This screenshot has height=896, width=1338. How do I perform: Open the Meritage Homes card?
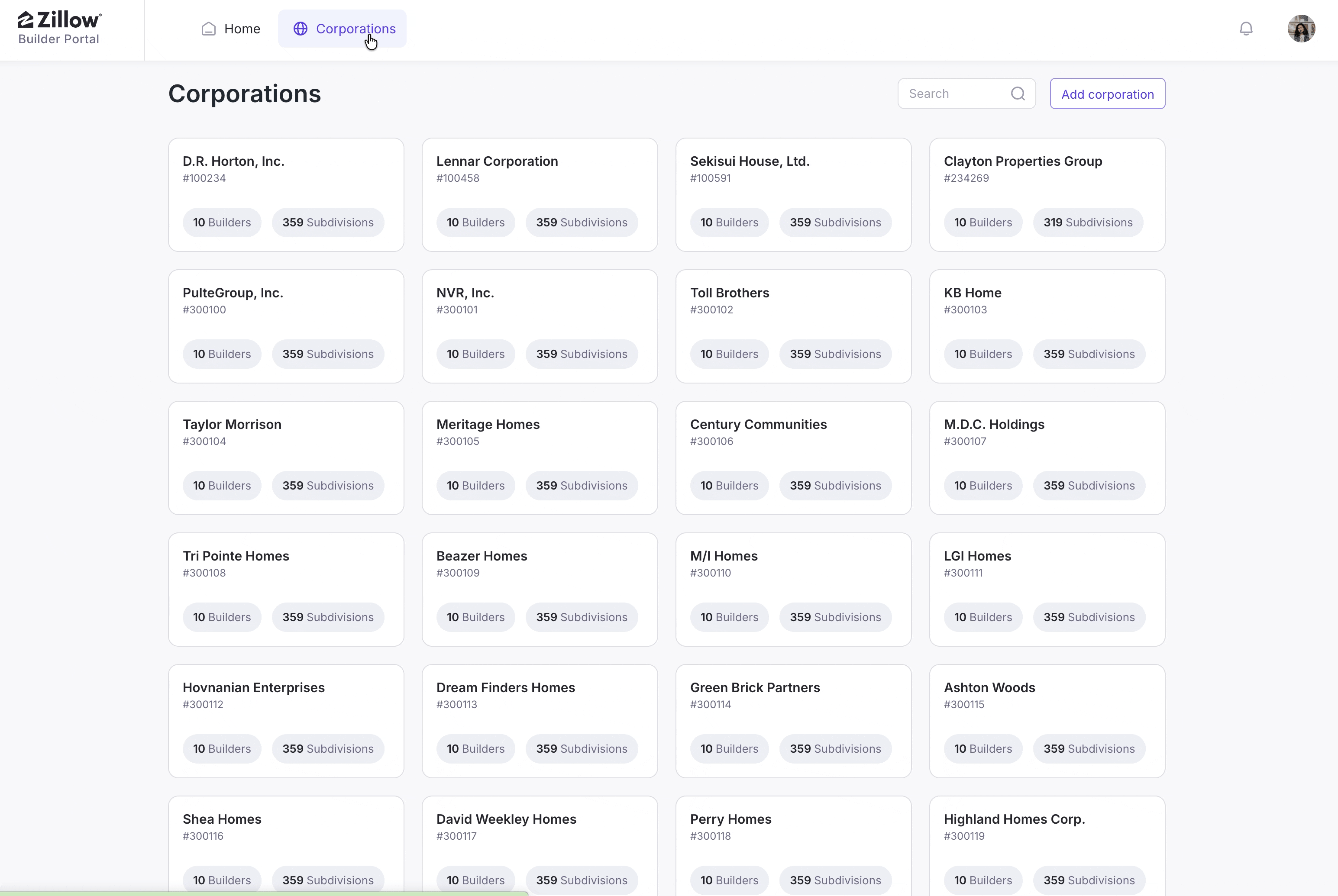pyautogui.click(x=540, y=458)
